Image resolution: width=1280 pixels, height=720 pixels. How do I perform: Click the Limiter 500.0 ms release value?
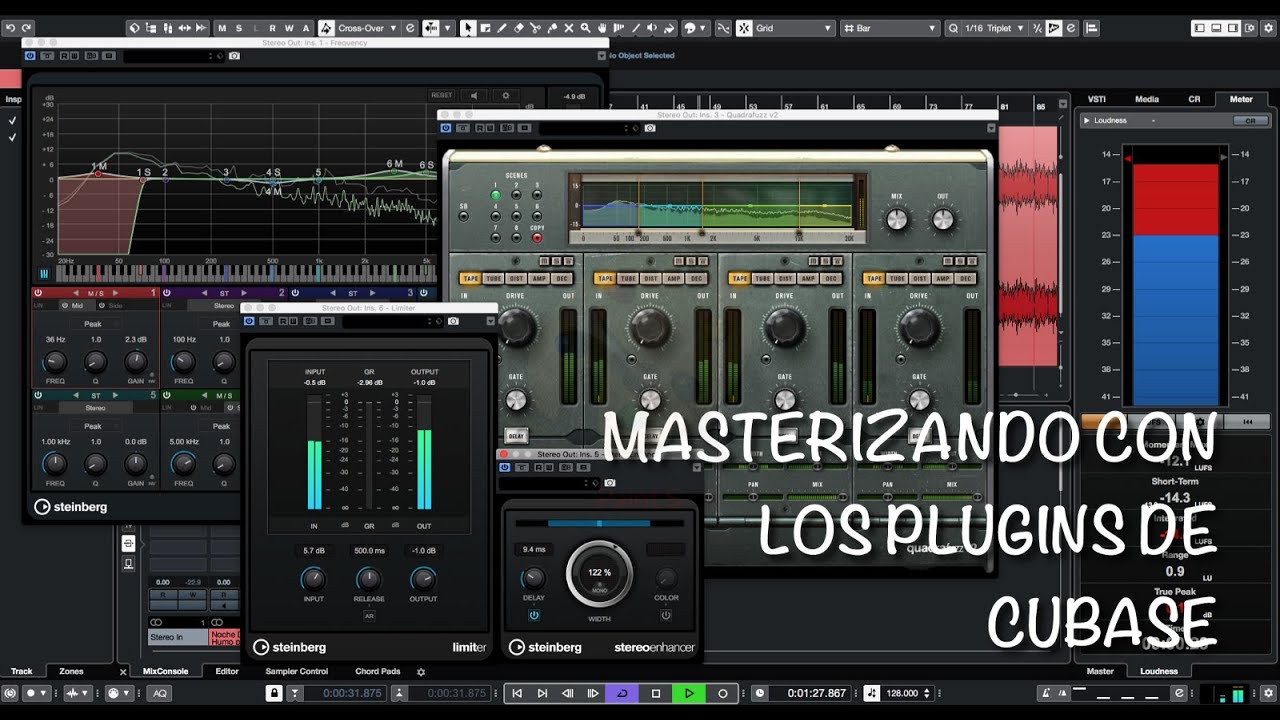point(369,551)
